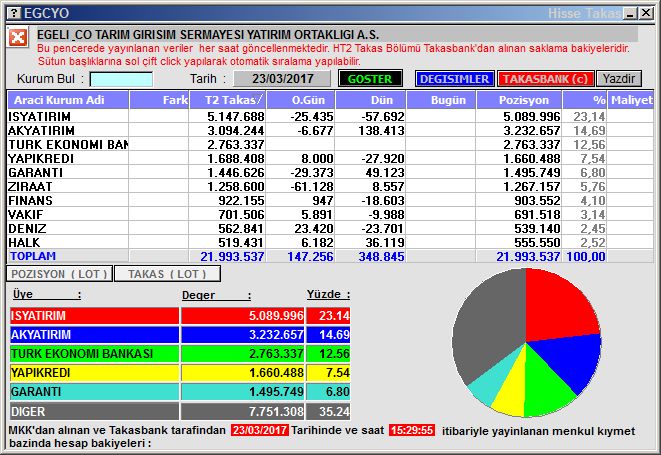Select the ISYATIRIM row in table
The image size is (661, 455).
tap(330, 116)
